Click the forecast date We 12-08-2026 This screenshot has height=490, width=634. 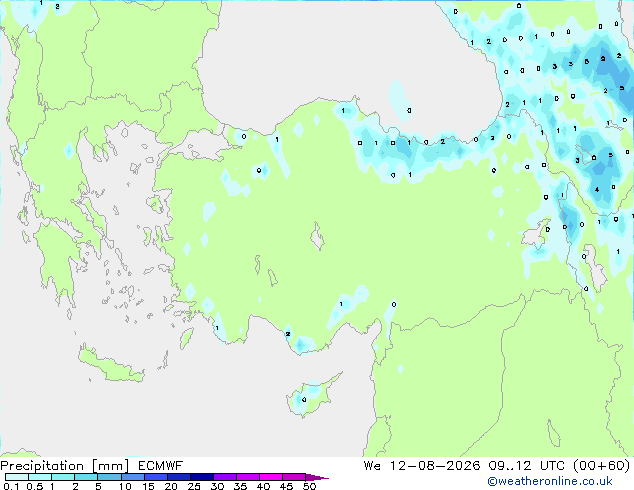pyautogui.click(x=422, y=466)
